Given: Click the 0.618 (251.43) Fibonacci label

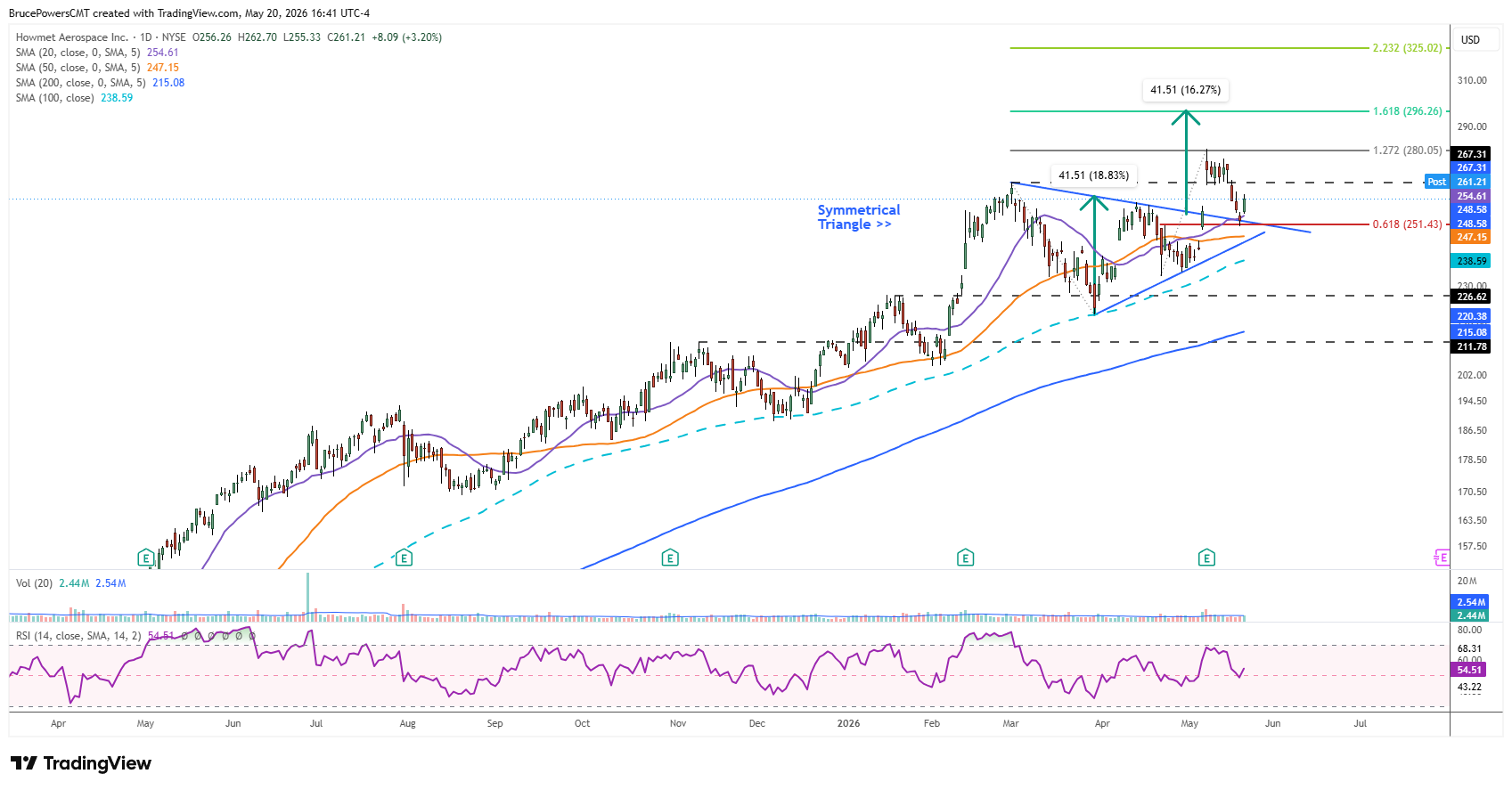Looking at the screenshot, I should click(1407, 224).
